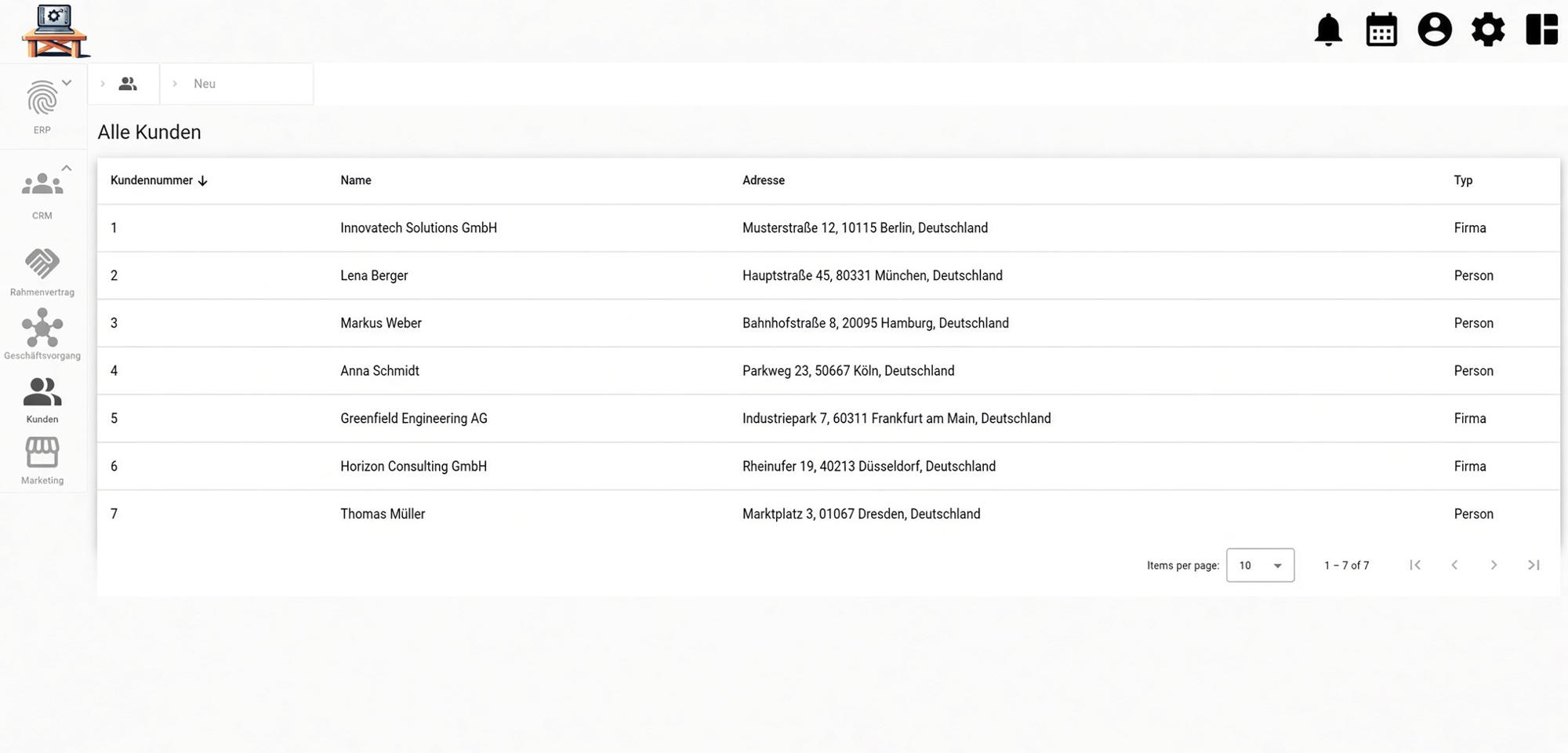Click address Hauptstraße 45, 80331 München

click(x=872, y=276)
